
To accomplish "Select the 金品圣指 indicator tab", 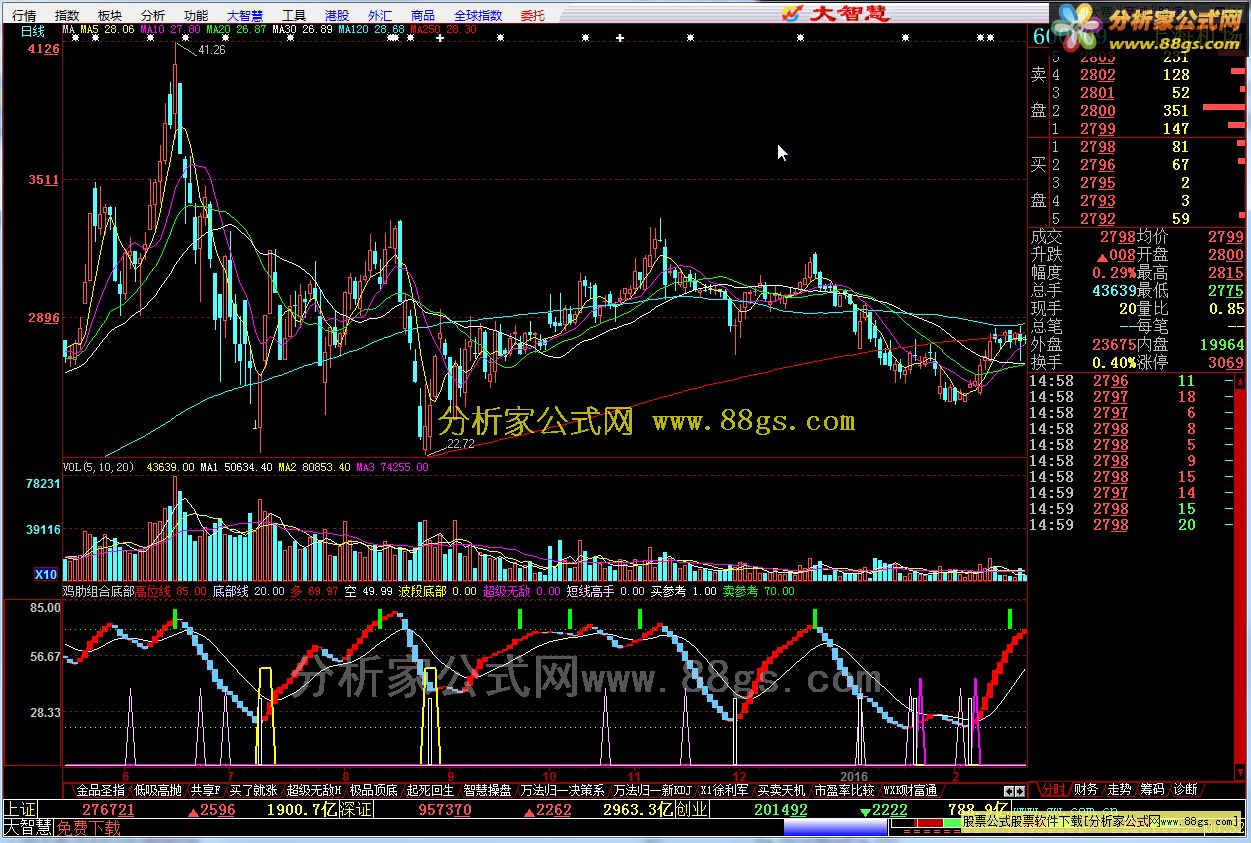I will [100, 790].
